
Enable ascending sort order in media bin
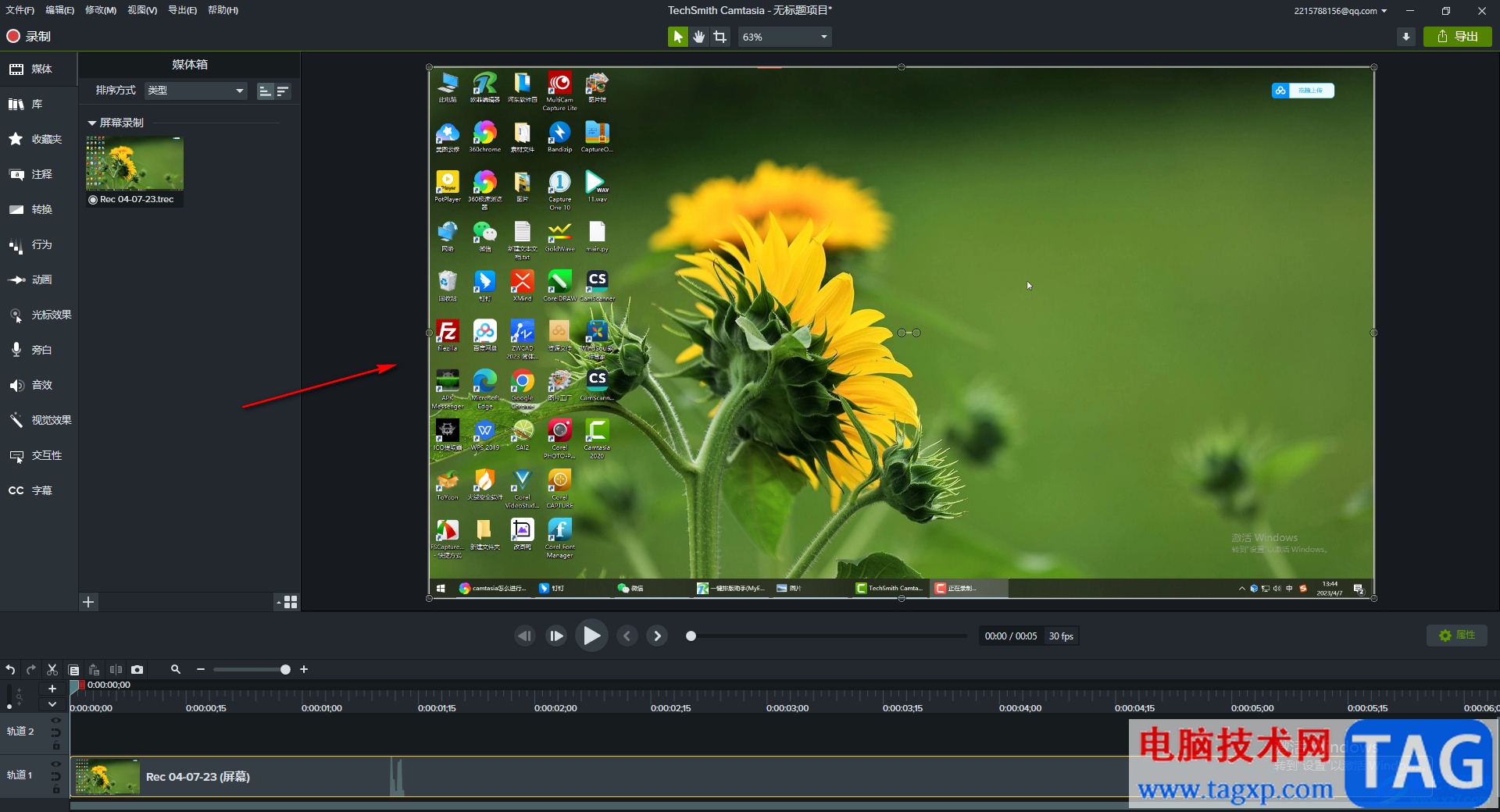click(266, 91)
